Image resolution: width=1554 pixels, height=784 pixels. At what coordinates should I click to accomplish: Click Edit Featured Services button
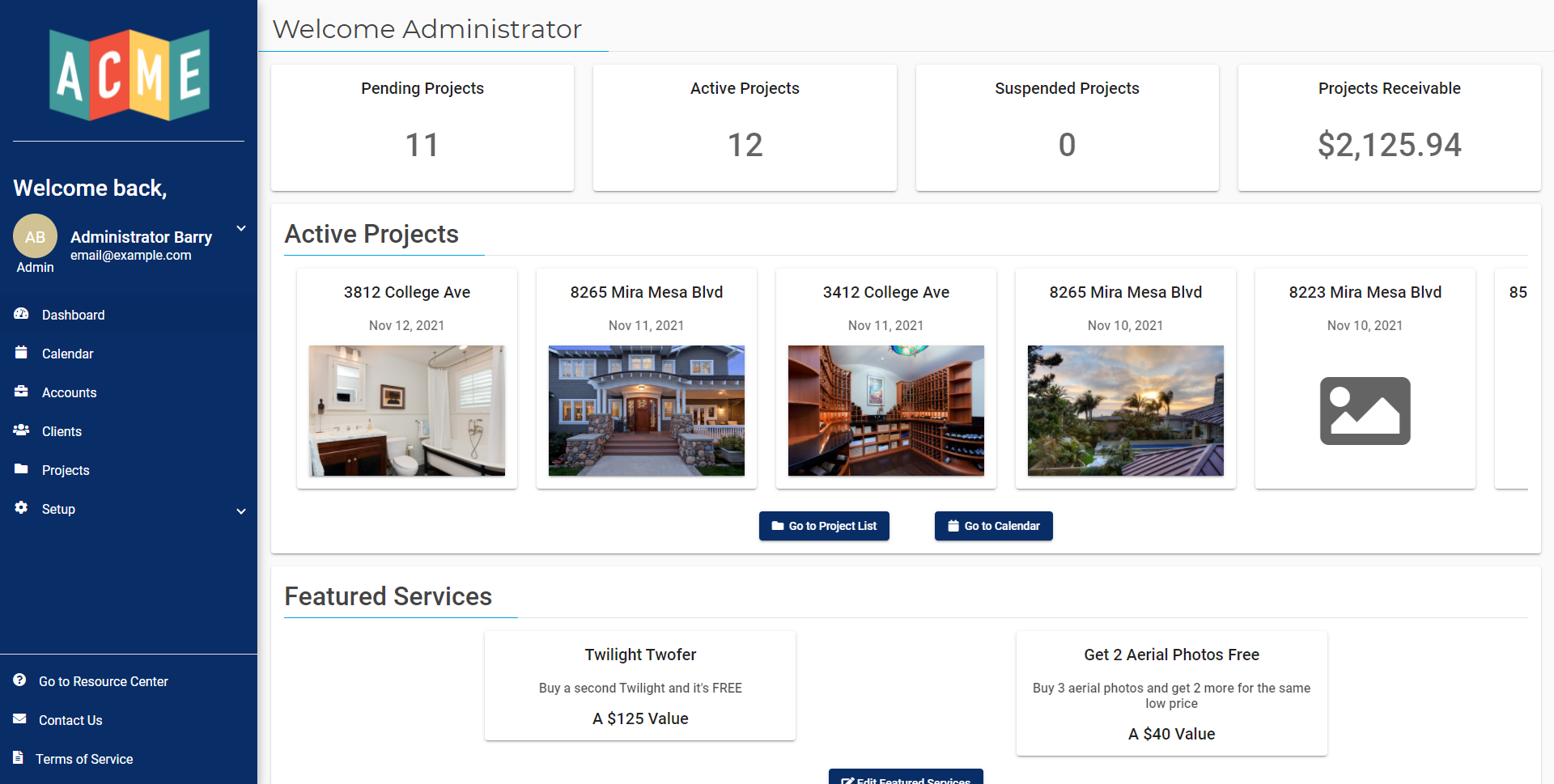click(906, 777)
